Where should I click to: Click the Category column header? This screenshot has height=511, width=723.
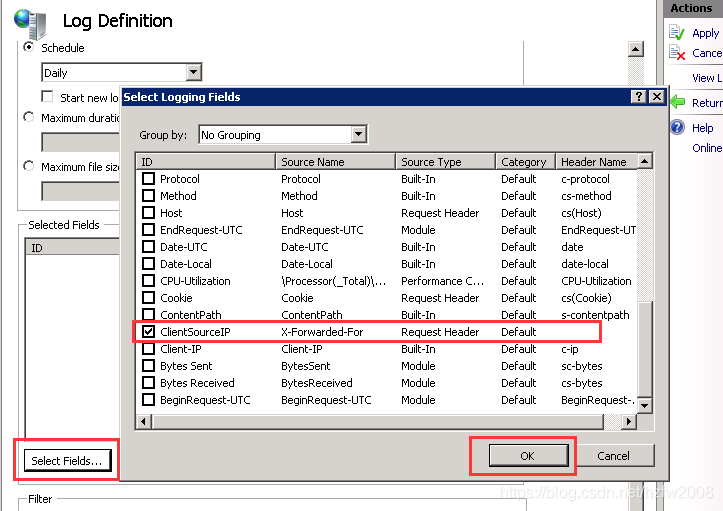click(523, 161)
